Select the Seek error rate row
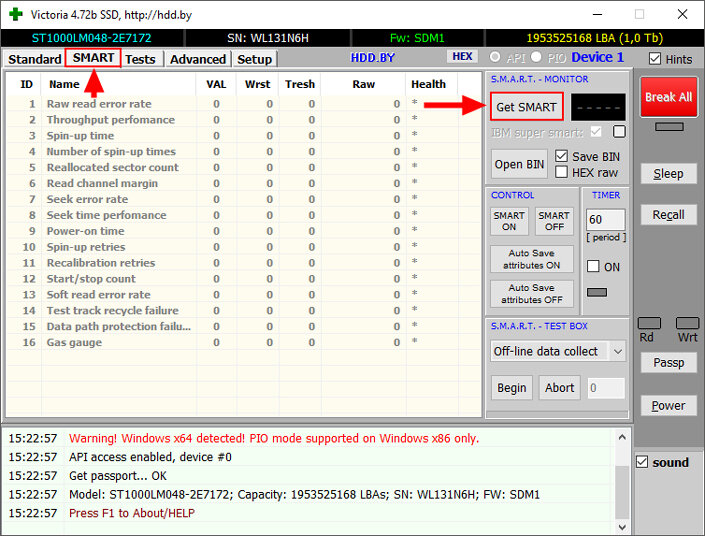Image resolution: width=705 pixels, height=536 pixels. tap(243, 199)
